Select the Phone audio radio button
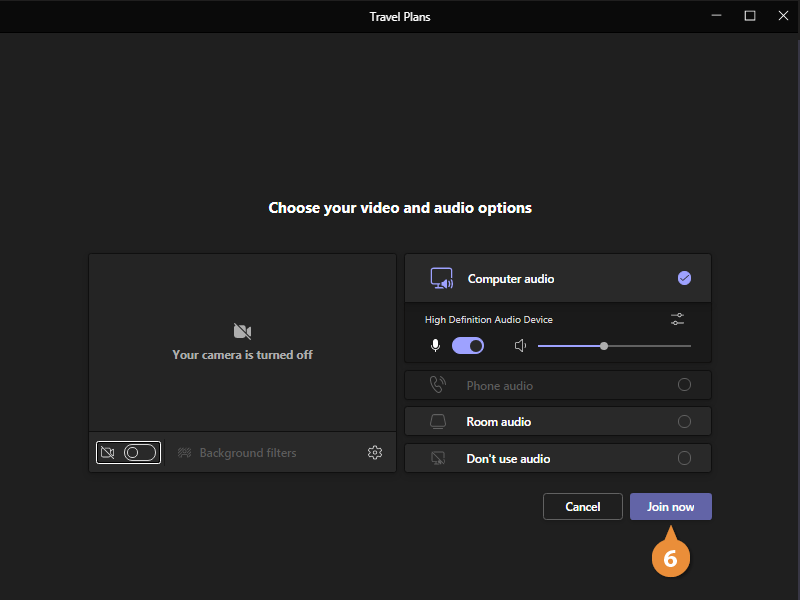 (684, 385)
